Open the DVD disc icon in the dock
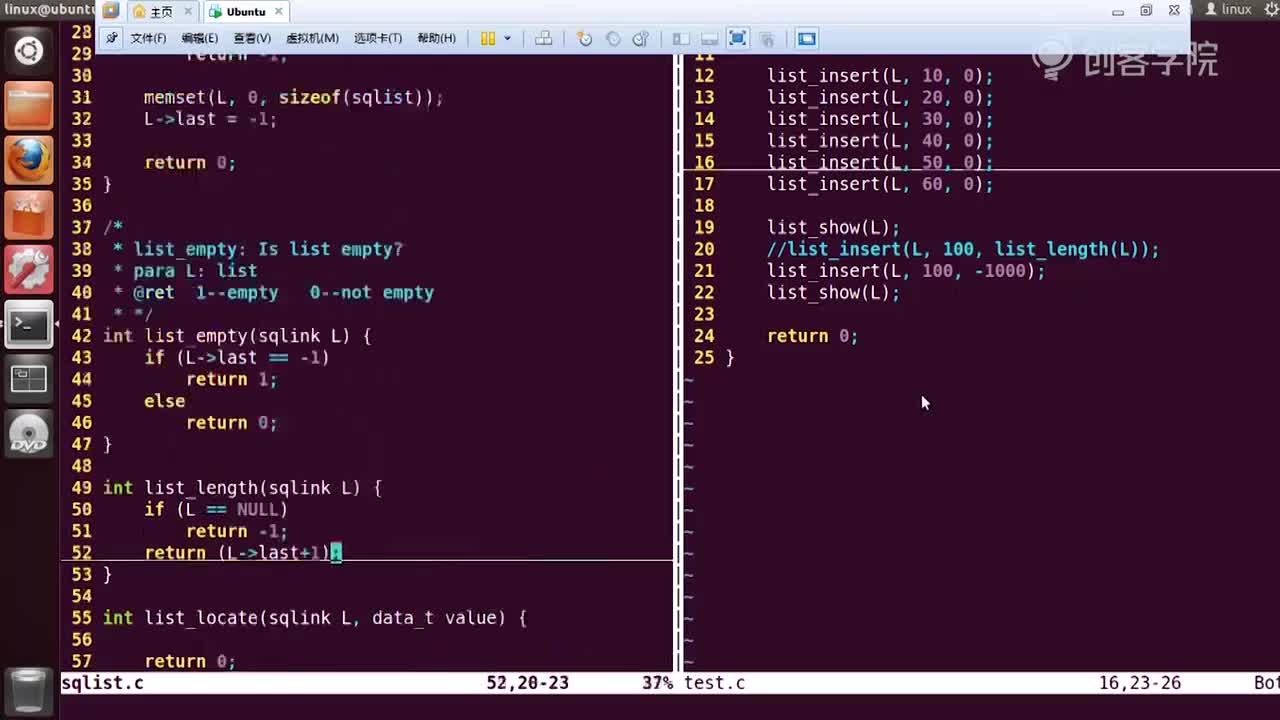 click(x=29, y=433)
